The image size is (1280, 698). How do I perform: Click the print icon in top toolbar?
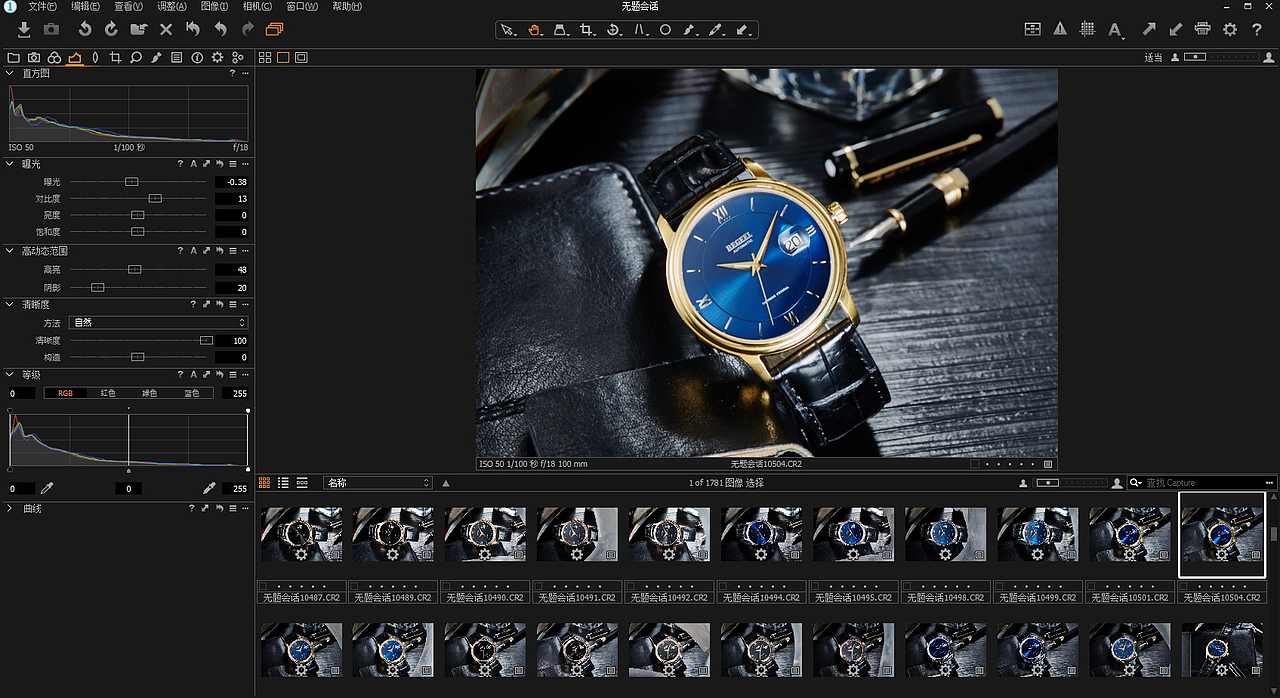click(x=1203, y=30)
